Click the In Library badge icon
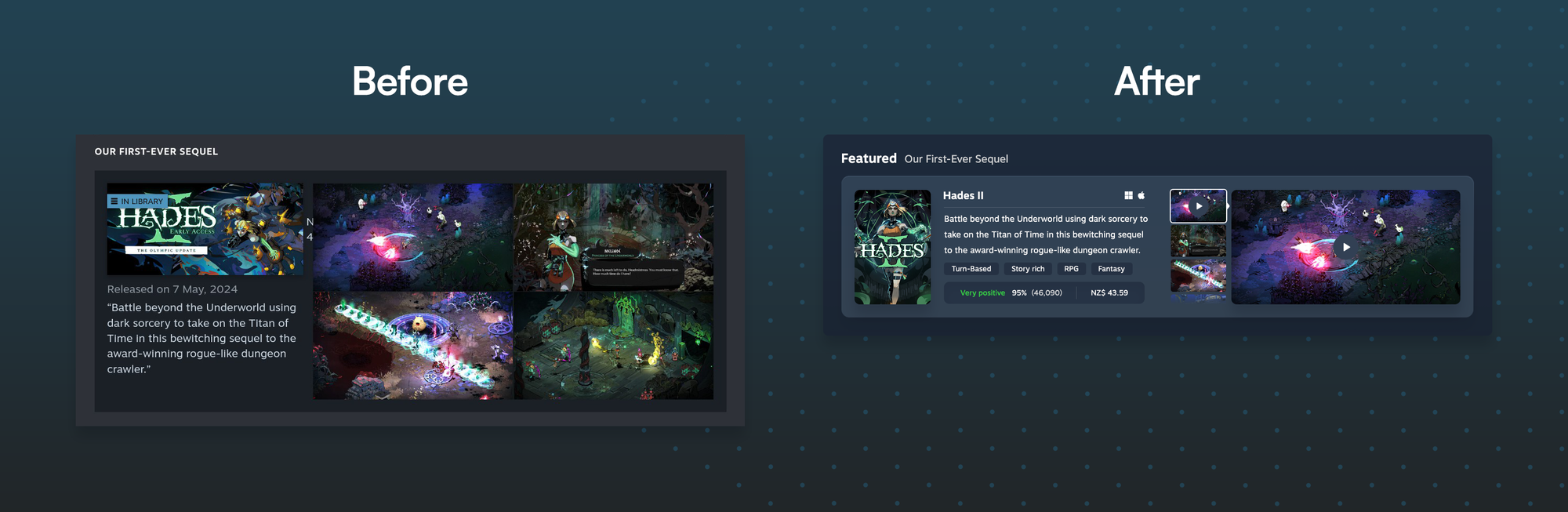1568x512 pixels. tap(114, 202)
